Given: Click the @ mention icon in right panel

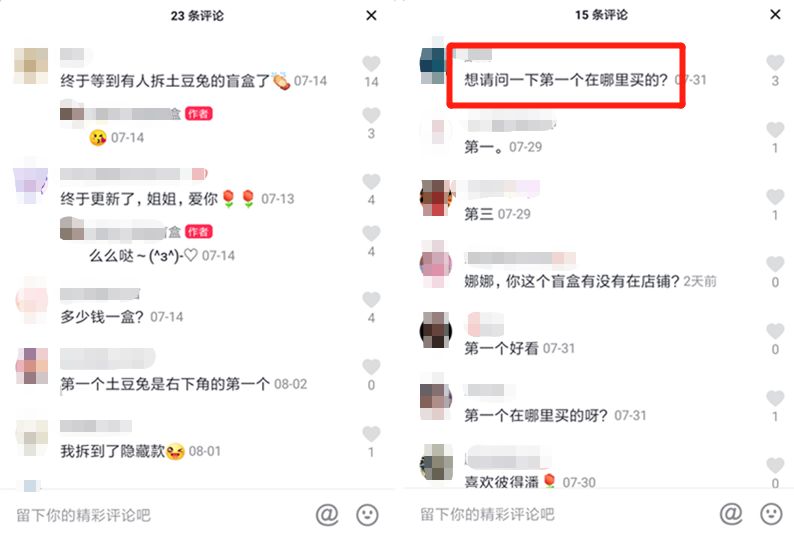Looking at the screenshot, I should [x=731, y=514].
